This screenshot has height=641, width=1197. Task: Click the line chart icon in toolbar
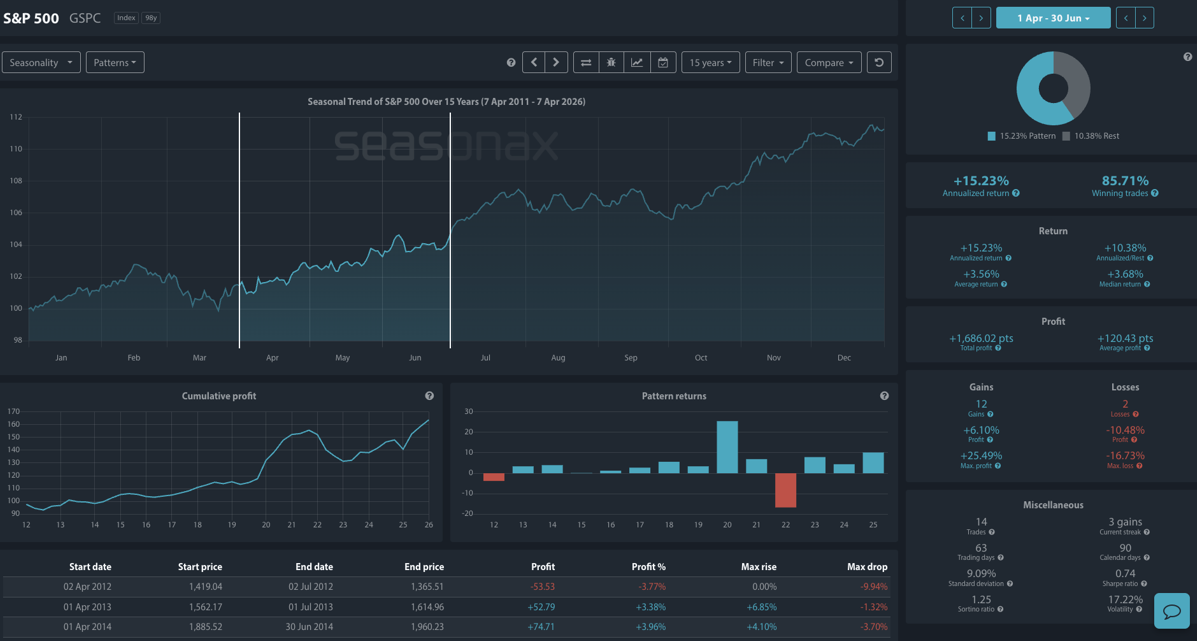point(637,63)
